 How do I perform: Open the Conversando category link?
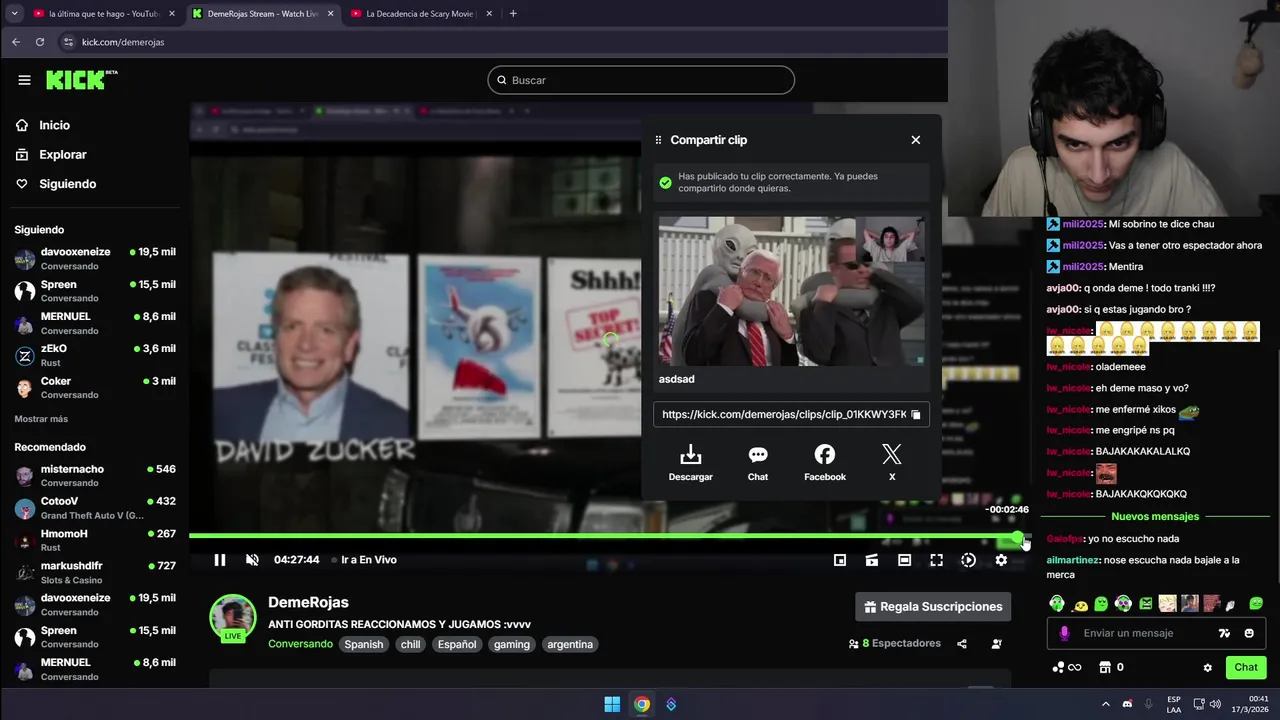300,644
